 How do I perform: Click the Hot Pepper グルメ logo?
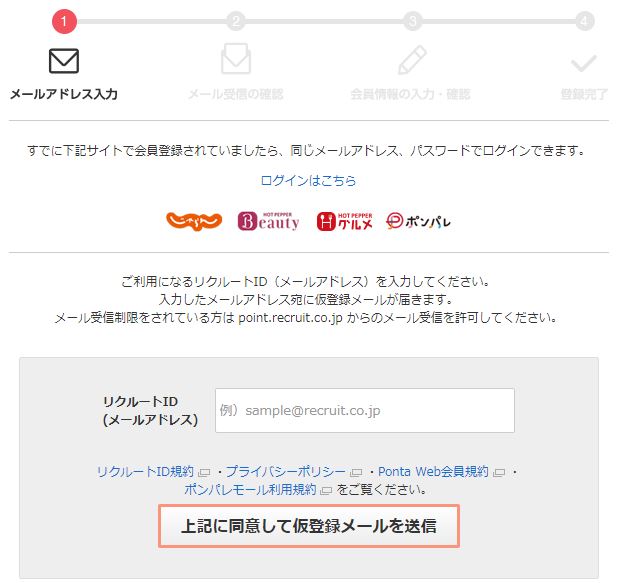pyautogui.click(x=345, y=221)
